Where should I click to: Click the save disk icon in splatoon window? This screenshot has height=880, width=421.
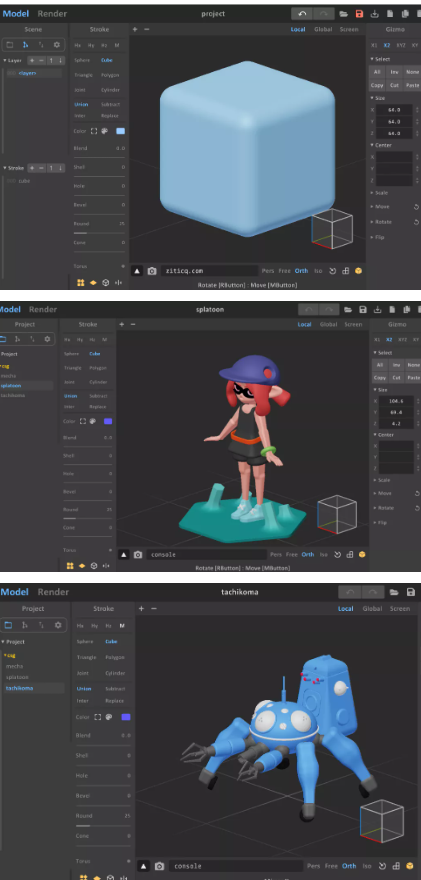[x=363, y=309]
